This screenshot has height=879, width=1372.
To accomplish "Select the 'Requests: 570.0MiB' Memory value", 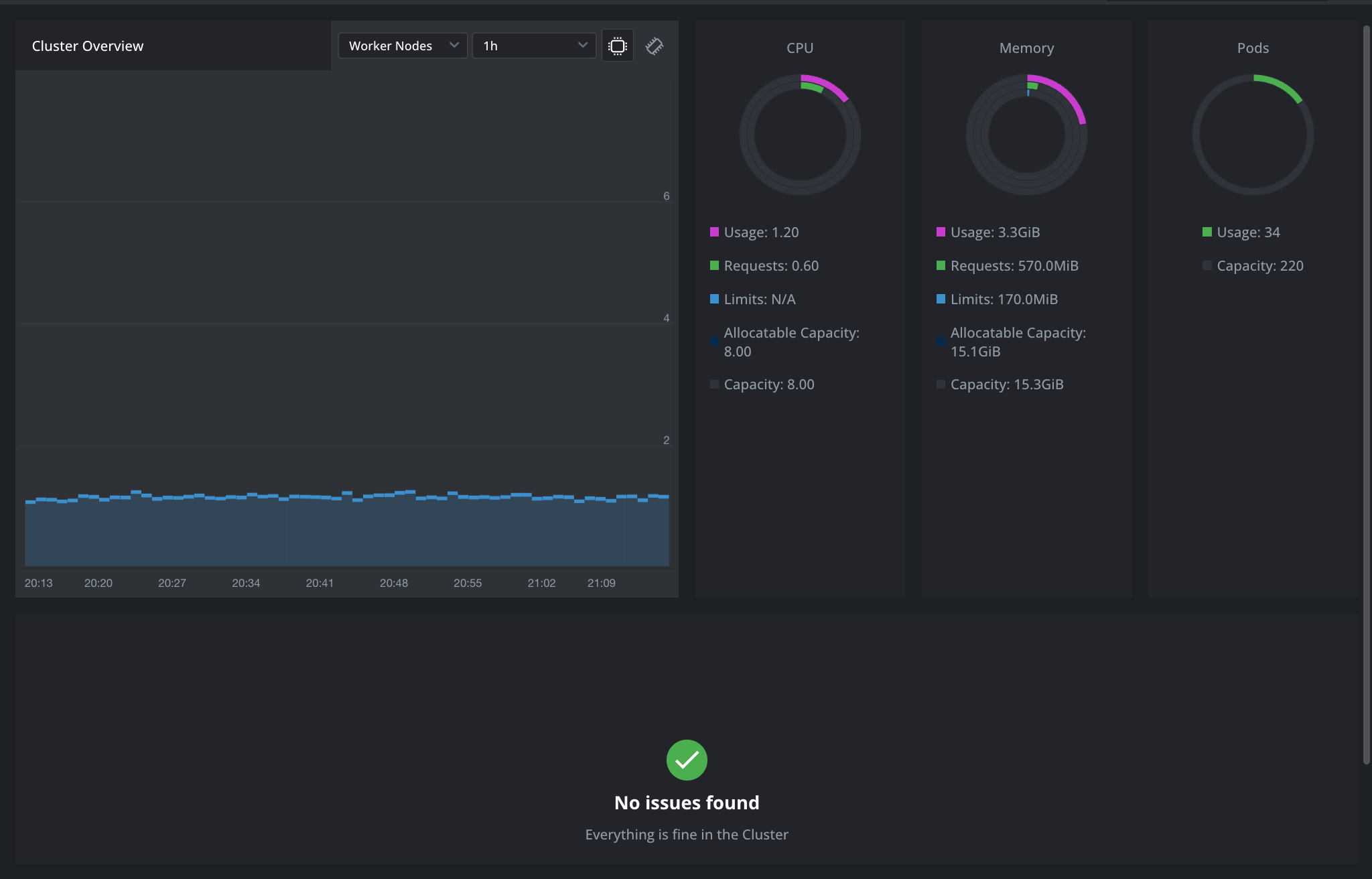I will click(1014, 265).
